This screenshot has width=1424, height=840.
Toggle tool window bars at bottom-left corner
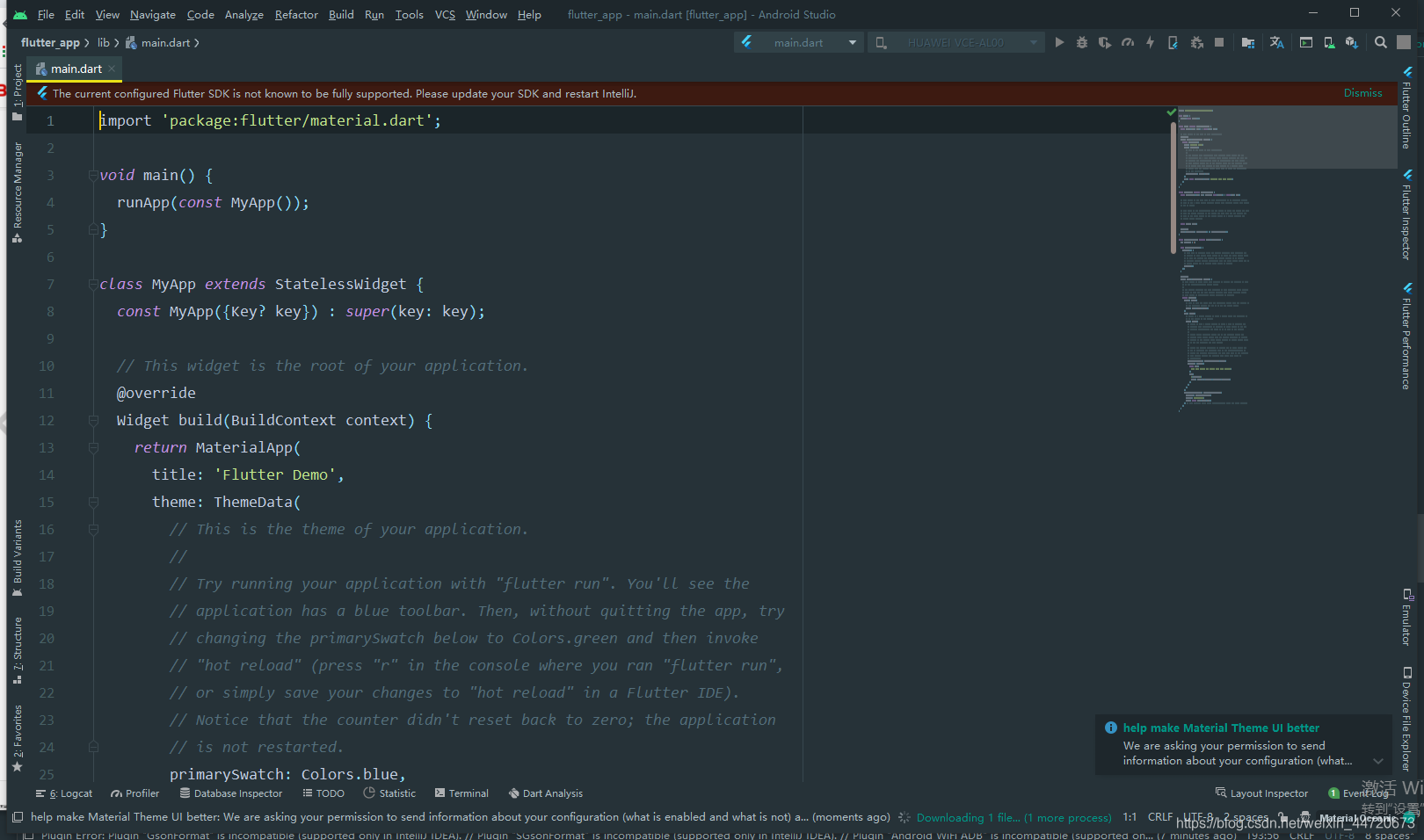[17, 817]
